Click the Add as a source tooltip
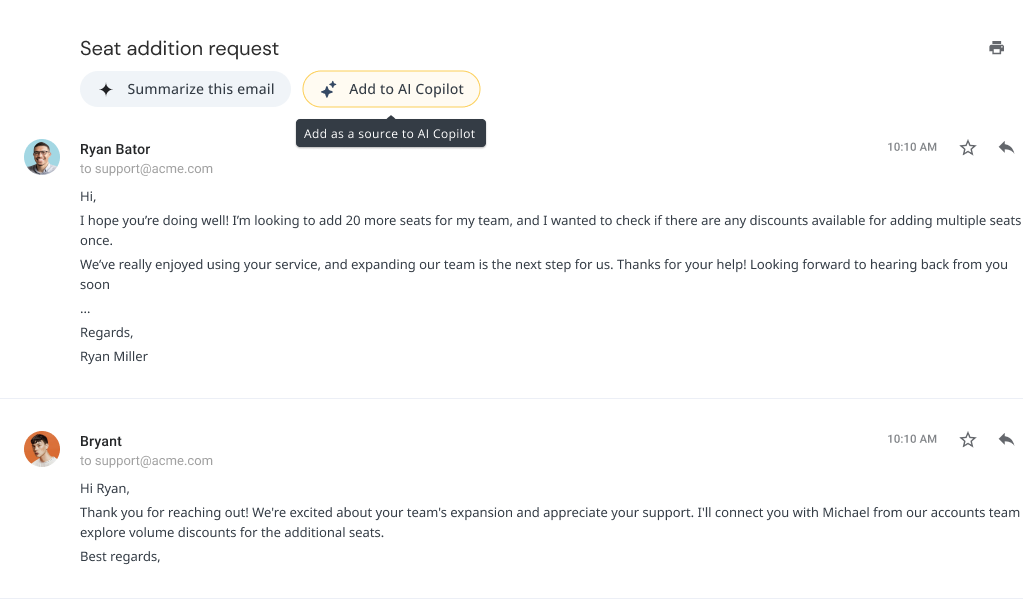This screenshot has height=612, width=1023. (390, 134)
